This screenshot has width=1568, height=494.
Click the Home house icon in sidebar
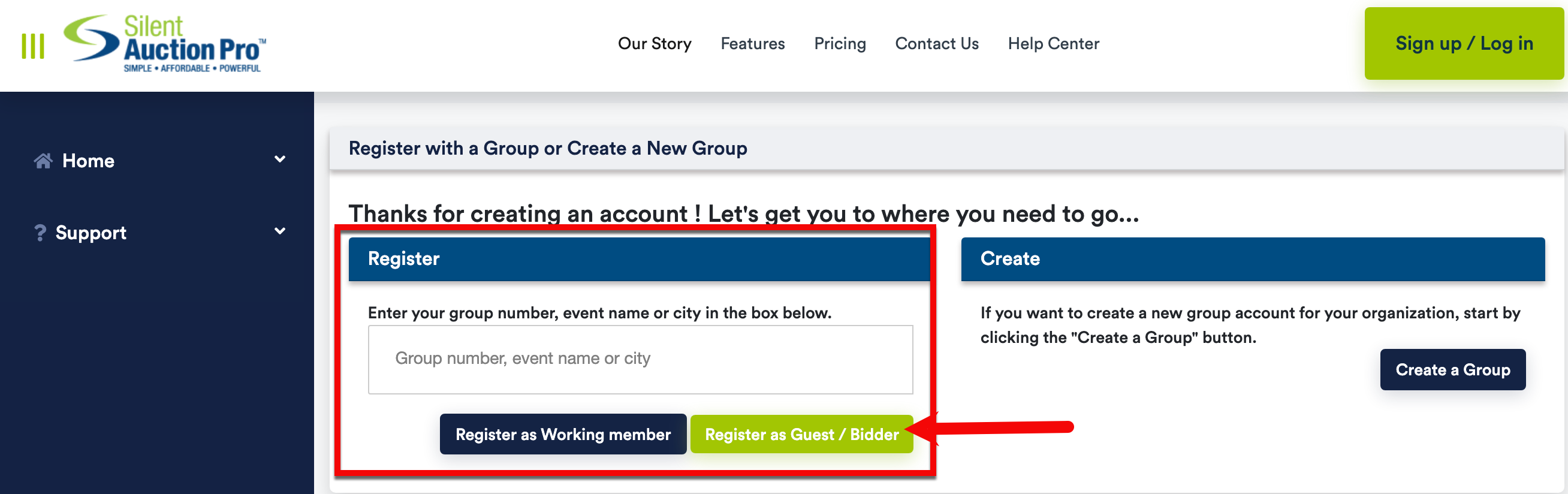coord(43,161)
